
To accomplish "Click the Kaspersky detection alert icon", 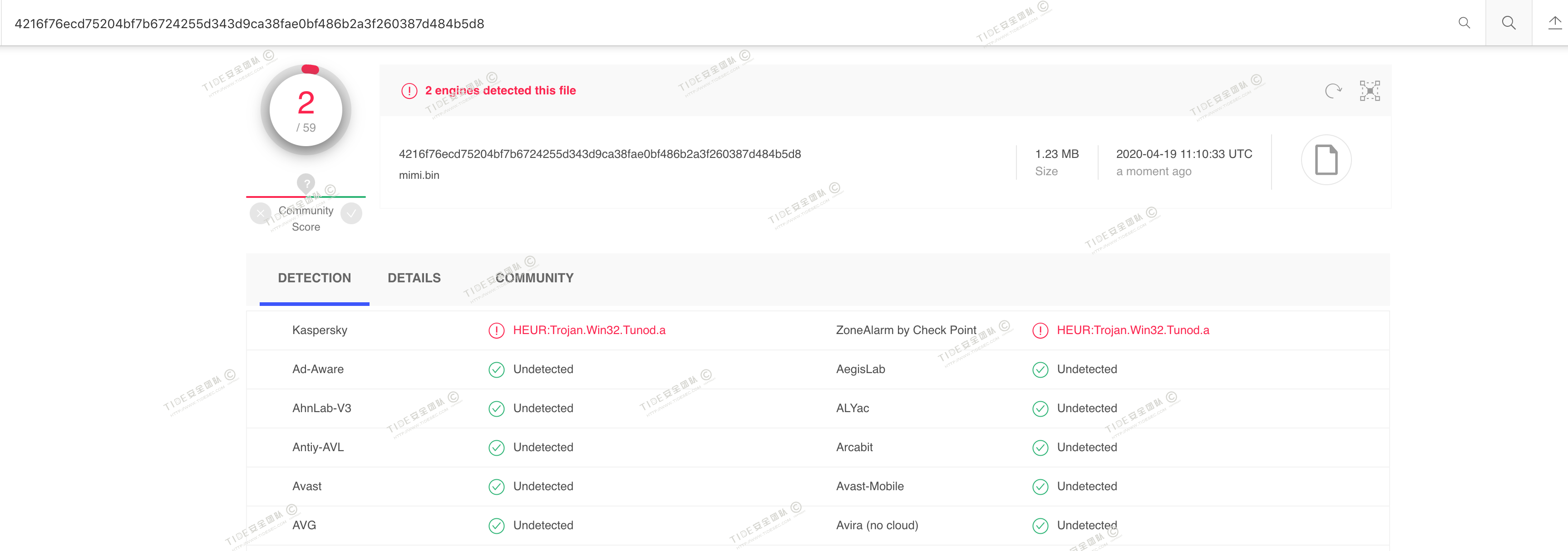I will pyautogui.click(x=497, y=330).
